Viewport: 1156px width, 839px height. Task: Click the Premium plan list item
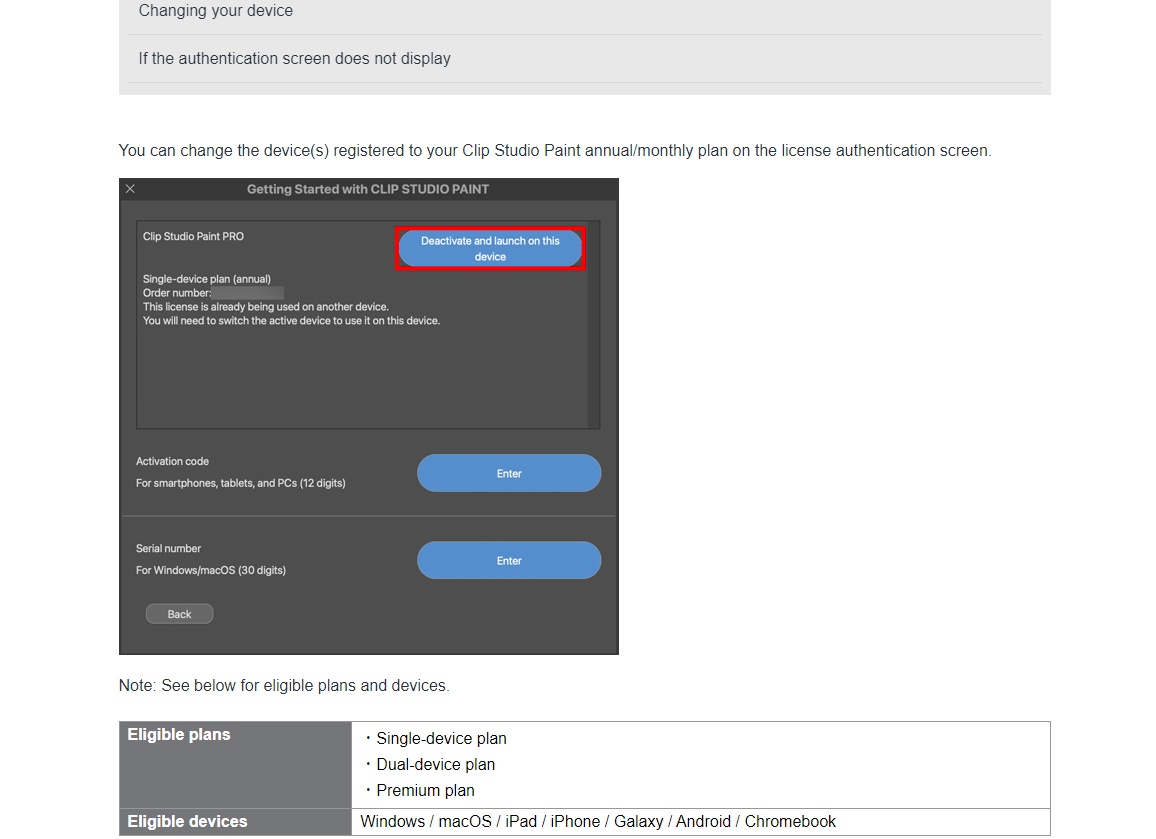point(425,791)
